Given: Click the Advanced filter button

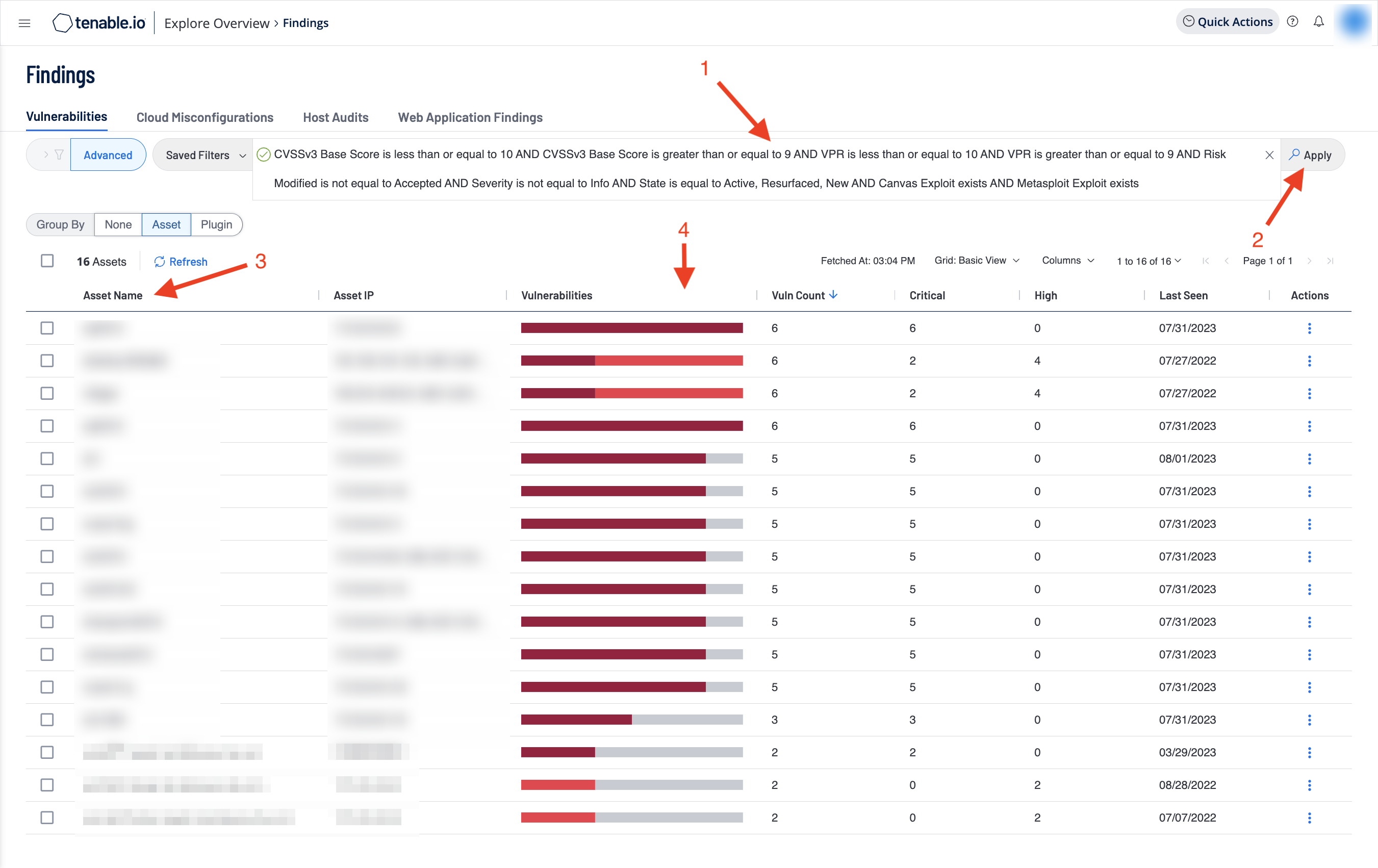Looking at the screenshot, I should click(x=108, y=155).
